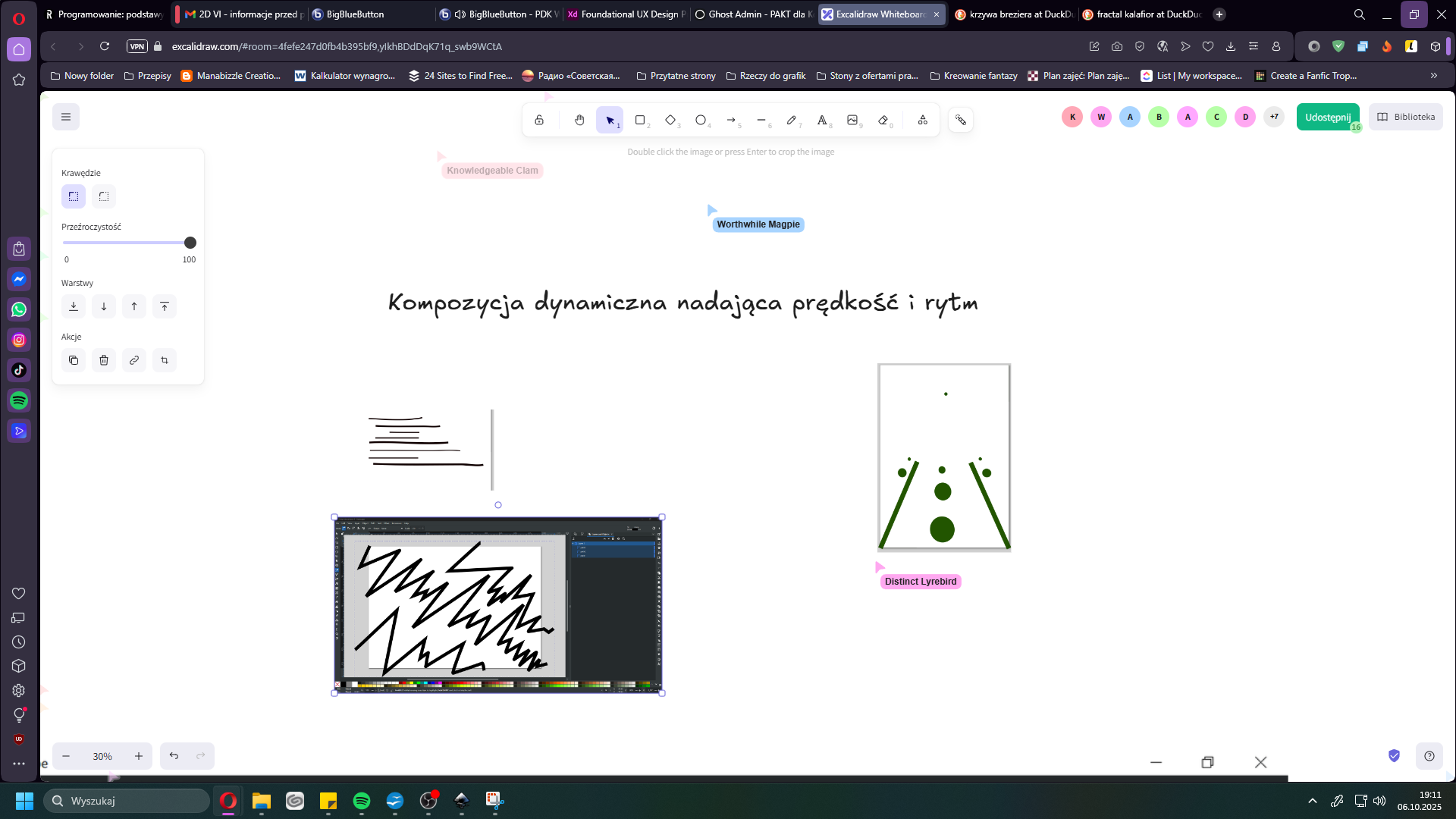Select the Rectangle shape tool
1456x819 pixels.
pos(640,120)
